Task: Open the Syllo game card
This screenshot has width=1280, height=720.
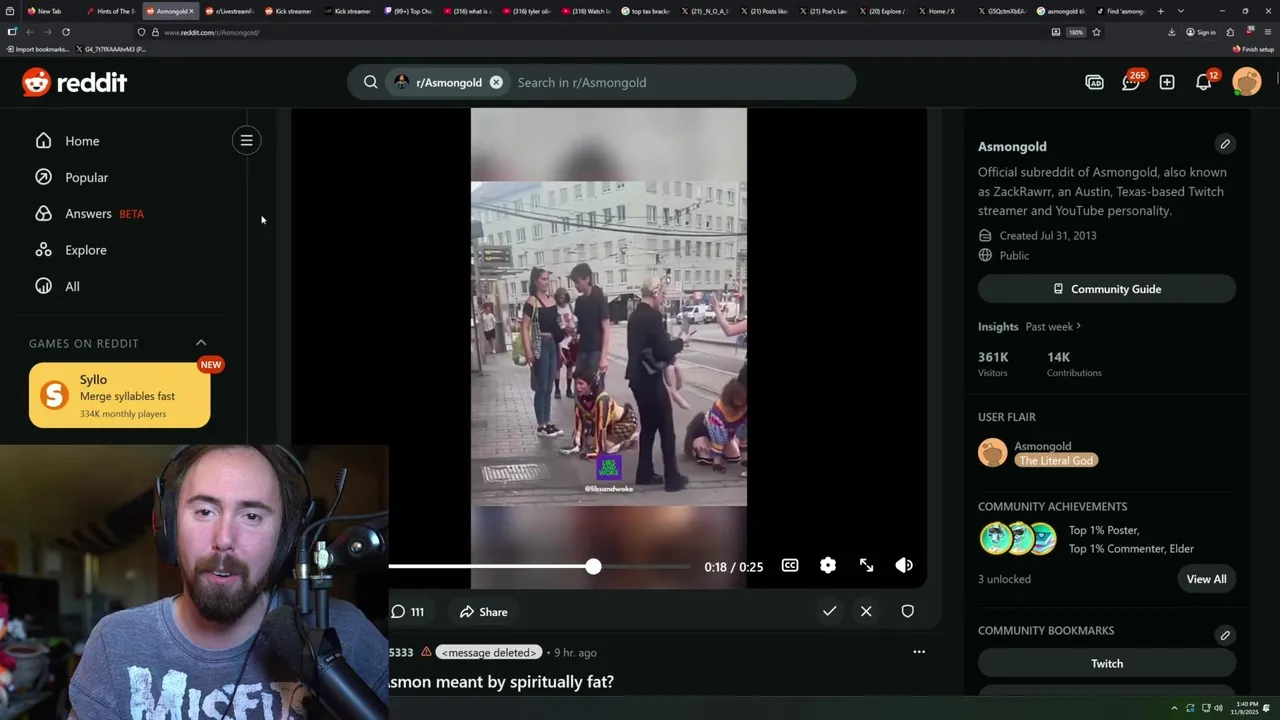Action: click(120, 395)
